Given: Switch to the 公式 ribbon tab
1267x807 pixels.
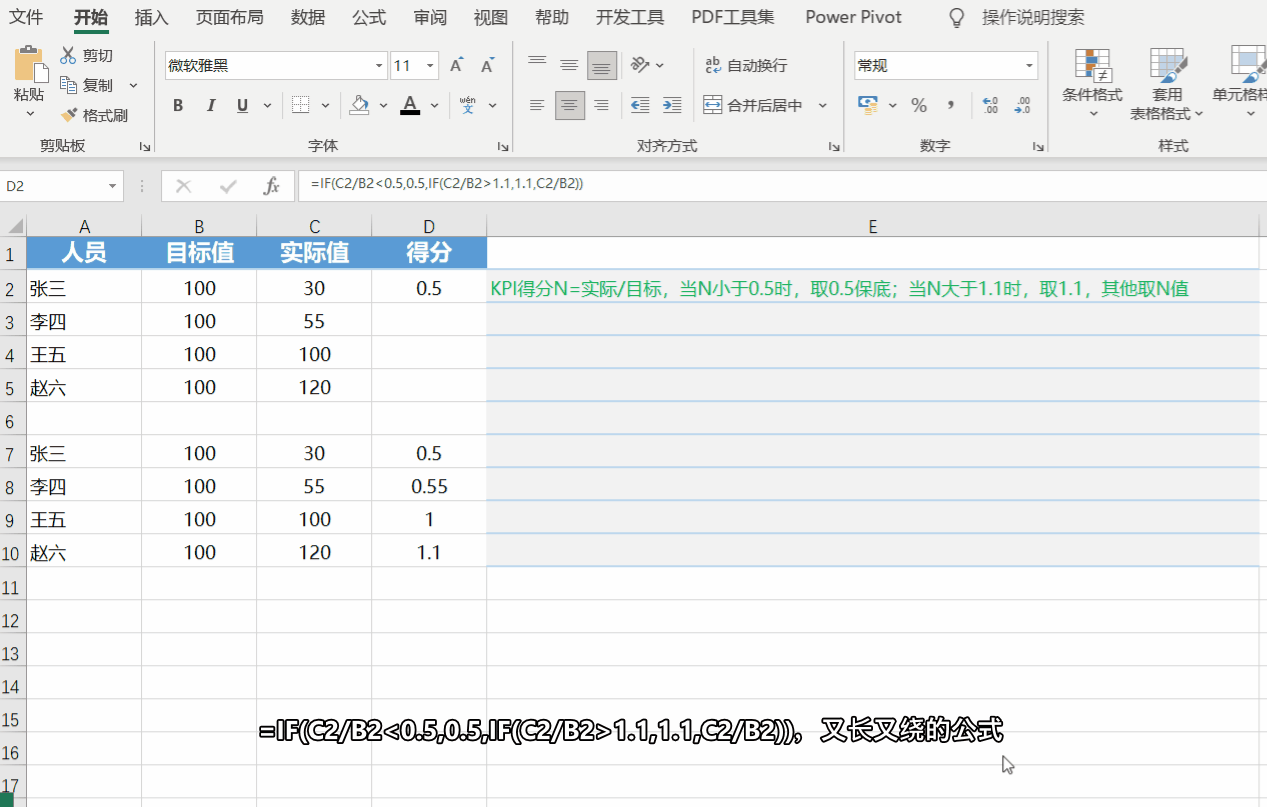Looking at the screenshot, I should point(368,17).
